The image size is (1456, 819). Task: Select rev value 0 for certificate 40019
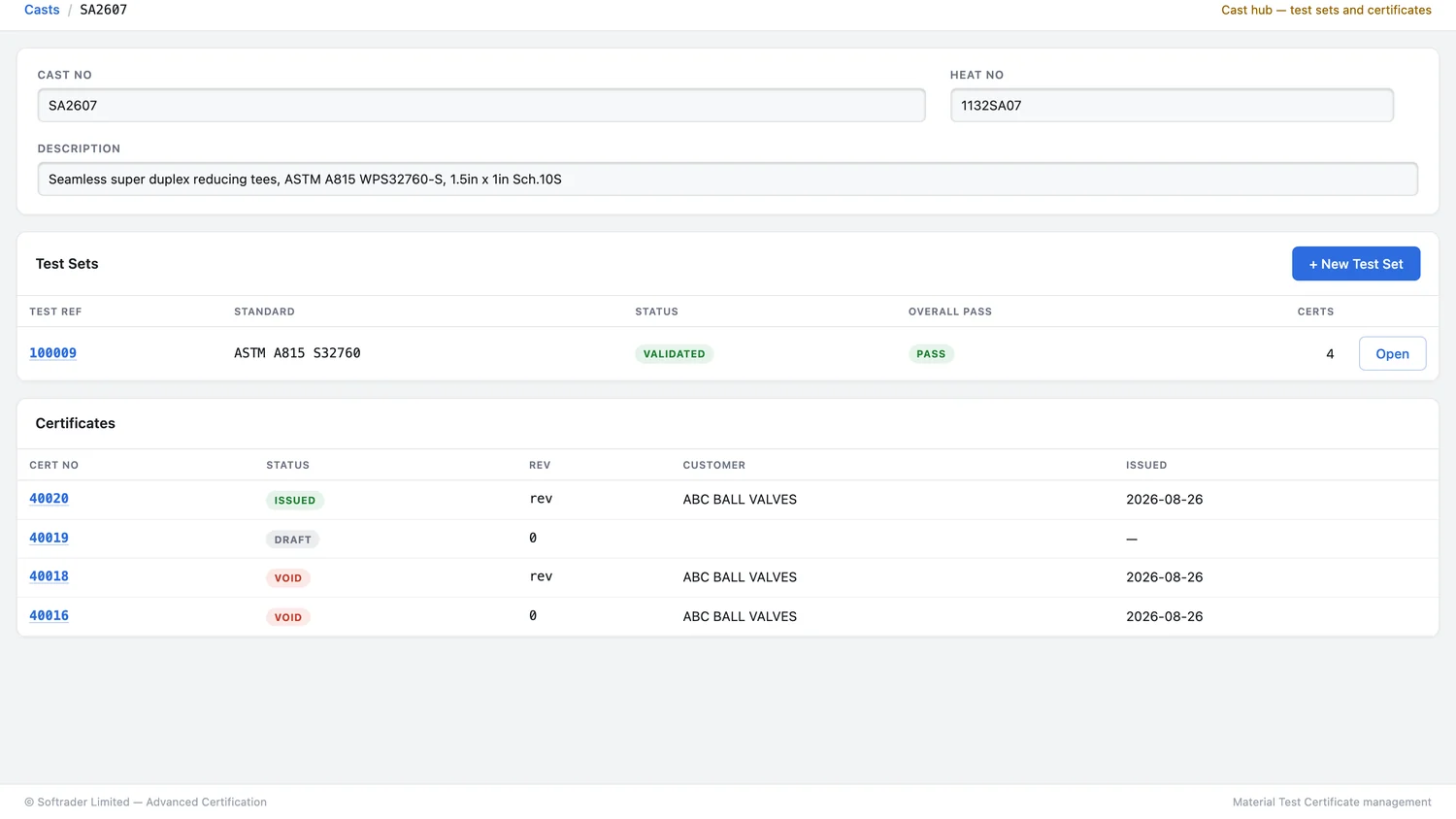[x=533, y=538]
